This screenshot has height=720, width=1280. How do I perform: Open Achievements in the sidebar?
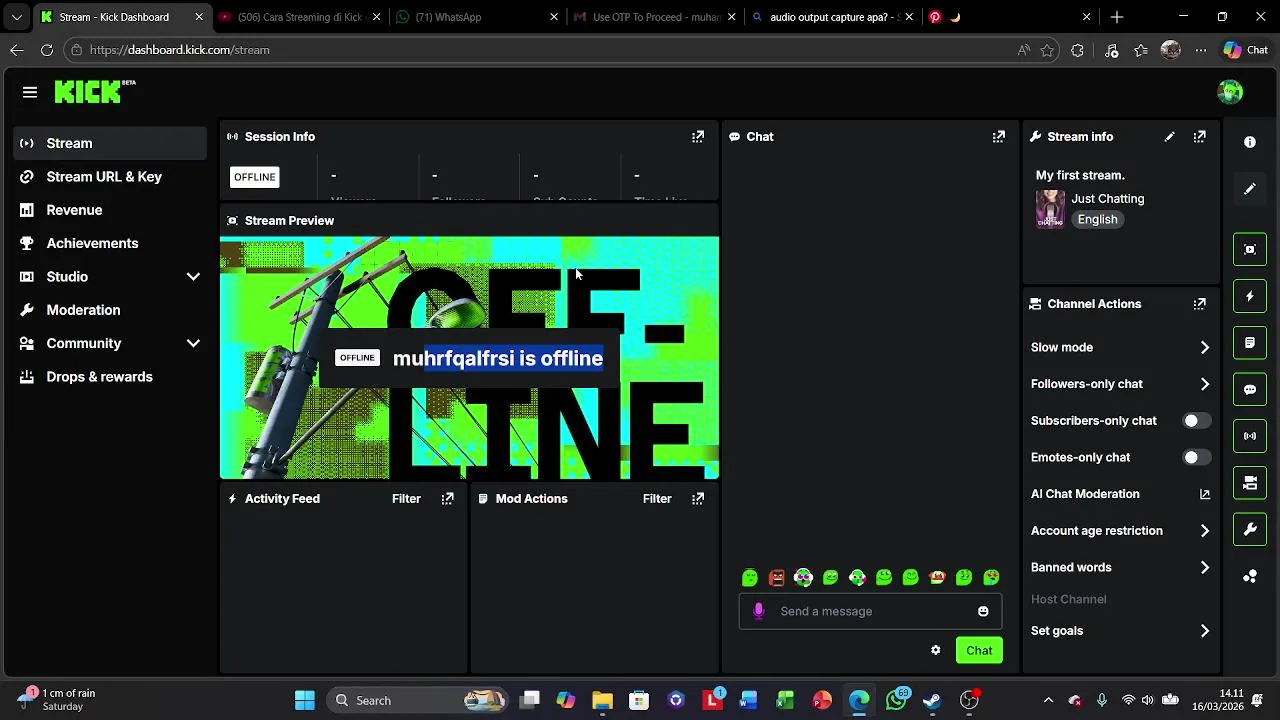[110, 244]
